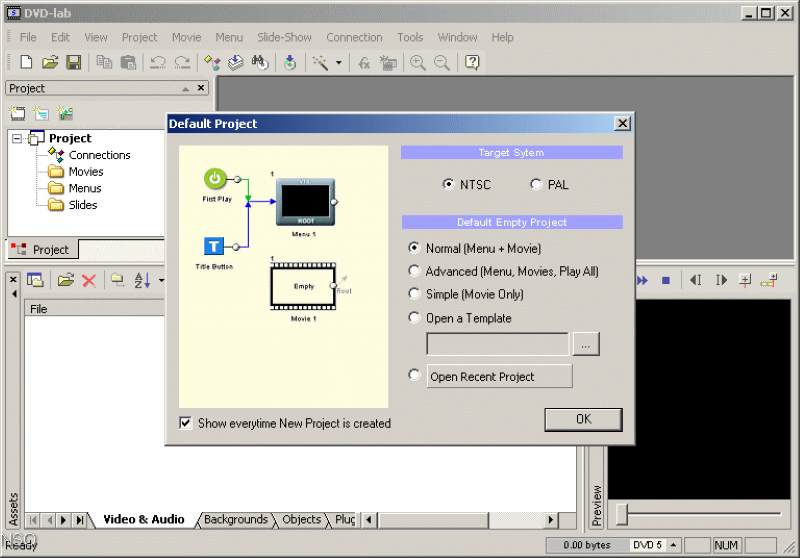Image resolution: width=800 pixels, height=558 pixels.
Task: Click the Preview add chapter icon
Action: (745, 280)
